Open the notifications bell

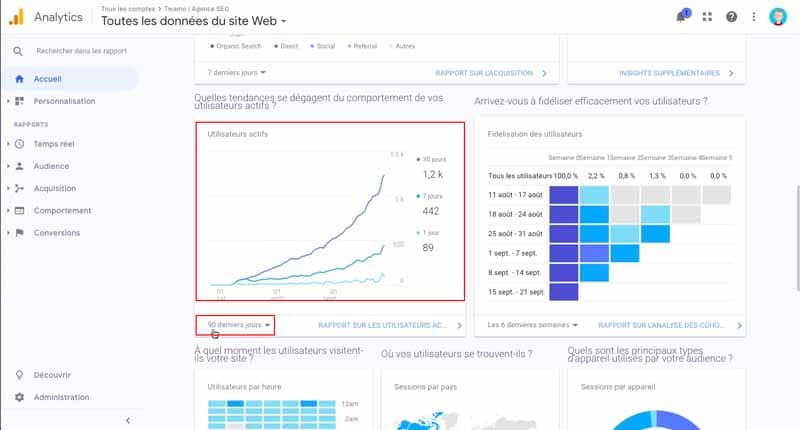pyautogui.click(x=682, y=16)
